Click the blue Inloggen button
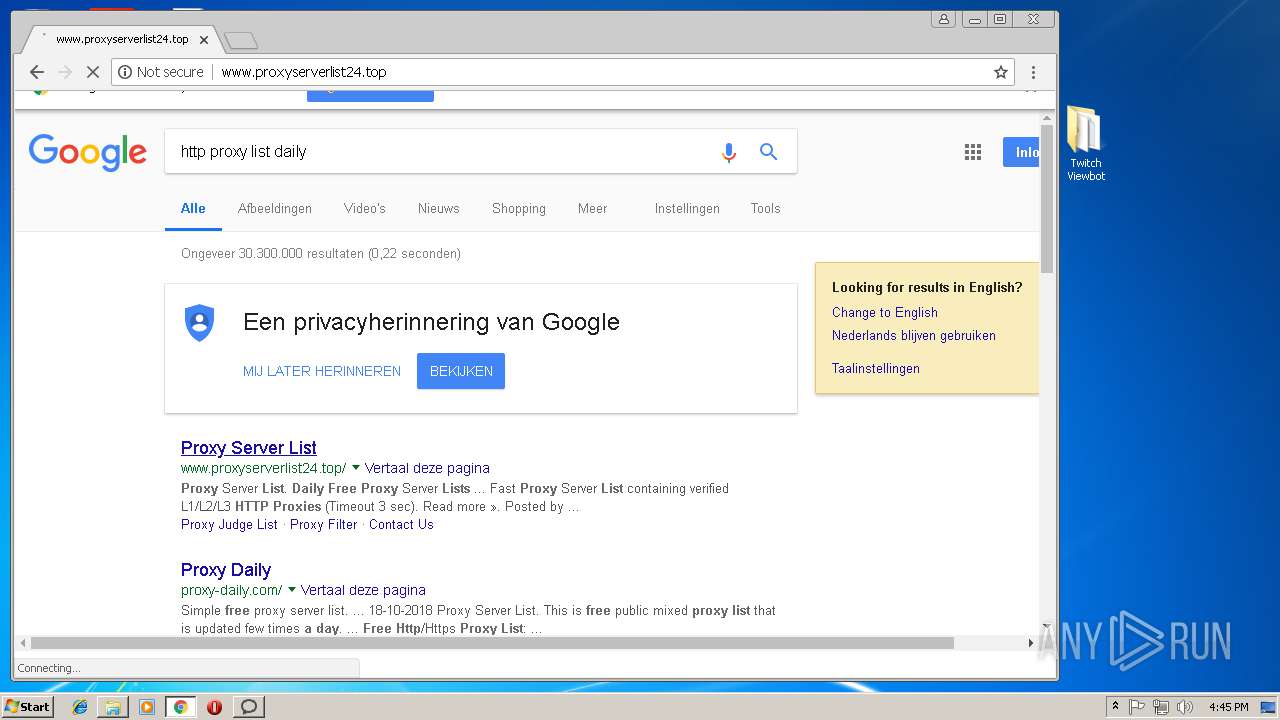The height and width of the screenshot is (720, 1280). [x=1021, y=152]
